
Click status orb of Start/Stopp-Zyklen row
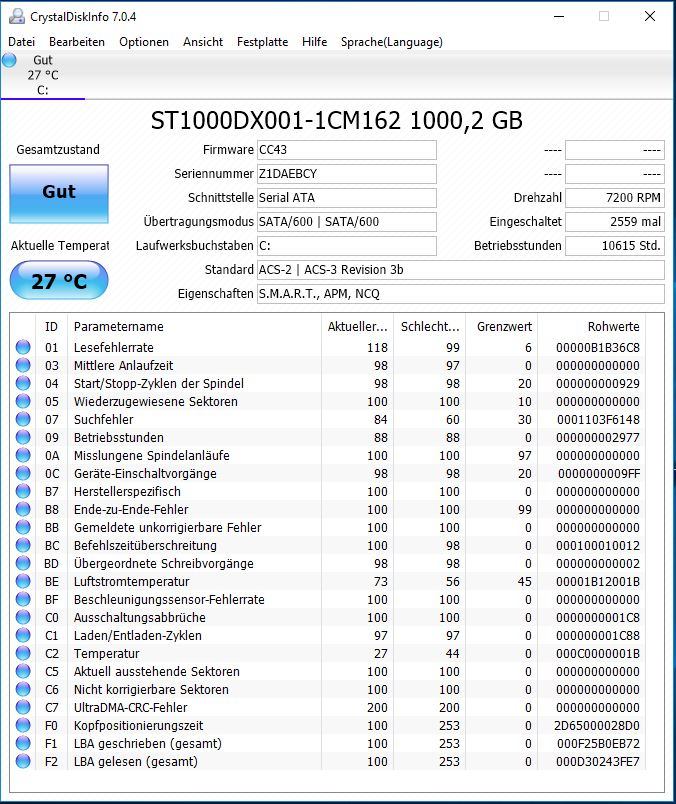point(23,383)
